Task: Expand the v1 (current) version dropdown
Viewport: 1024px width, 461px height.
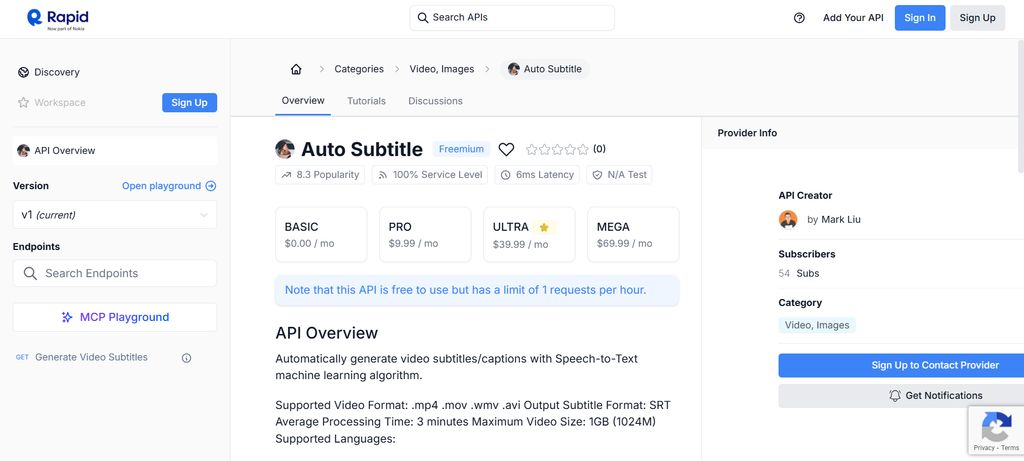Action: tap(115, 215)
